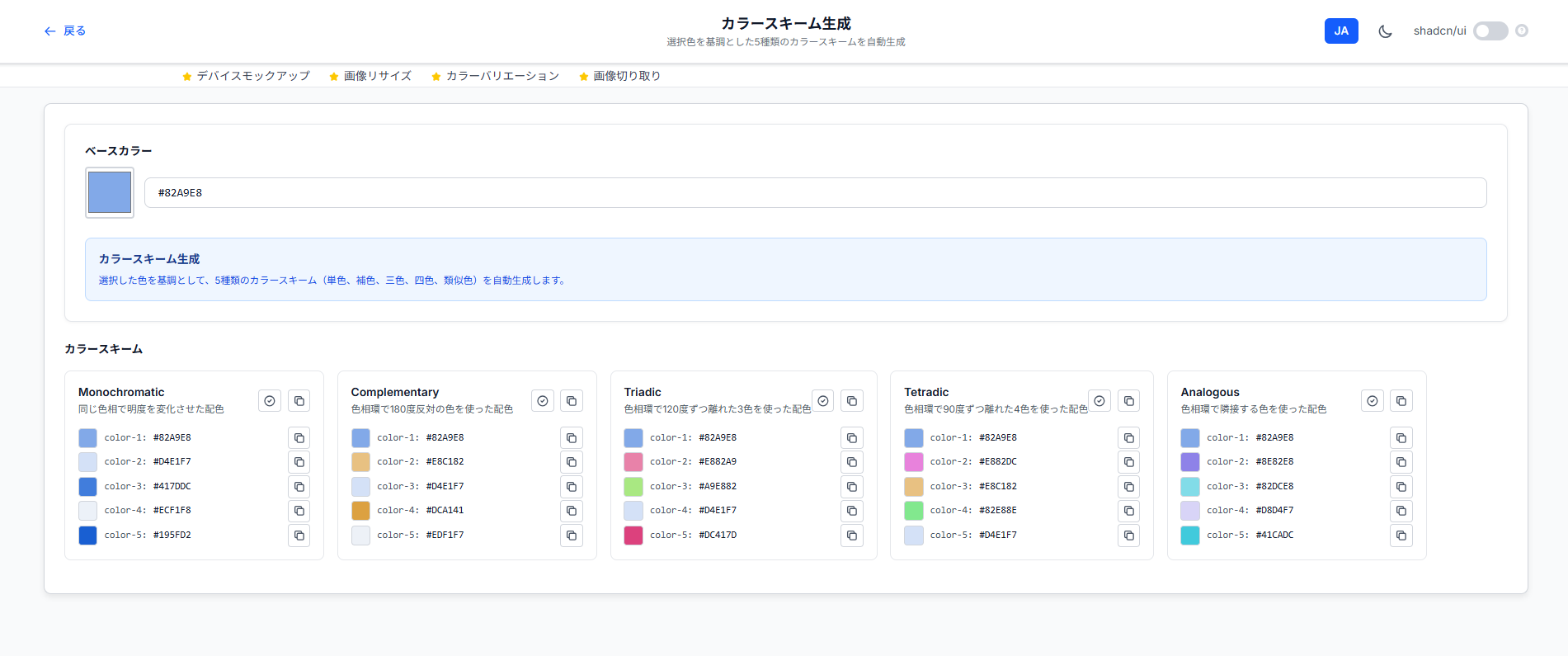Toggle dark mode moon icon
Image resolution: width=1568 pixels, height=656 pixels.
pyautogui.click(x=1385, y=31)
